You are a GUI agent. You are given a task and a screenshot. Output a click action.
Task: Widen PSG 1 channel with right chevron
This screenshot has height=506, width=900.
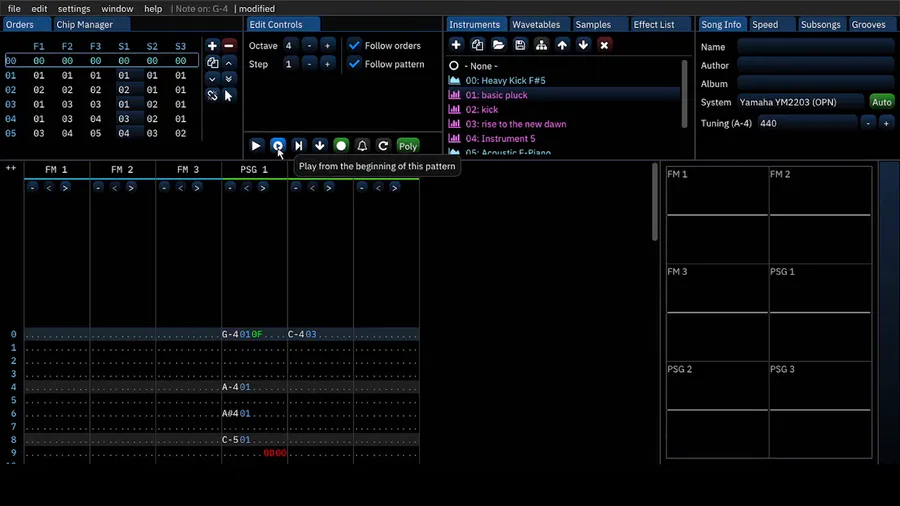tap(262, 188)
